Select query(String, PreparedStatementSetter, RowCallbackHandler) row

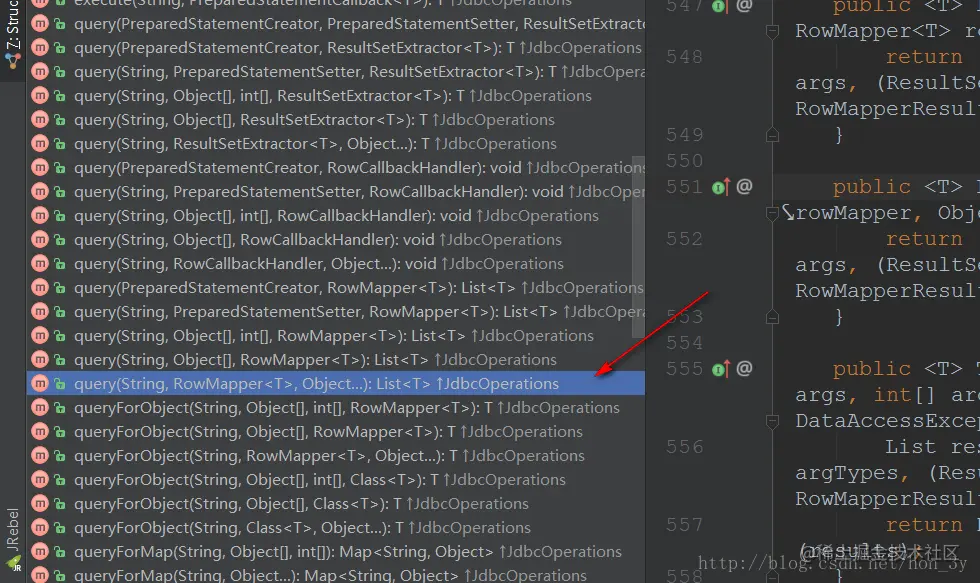336,192
